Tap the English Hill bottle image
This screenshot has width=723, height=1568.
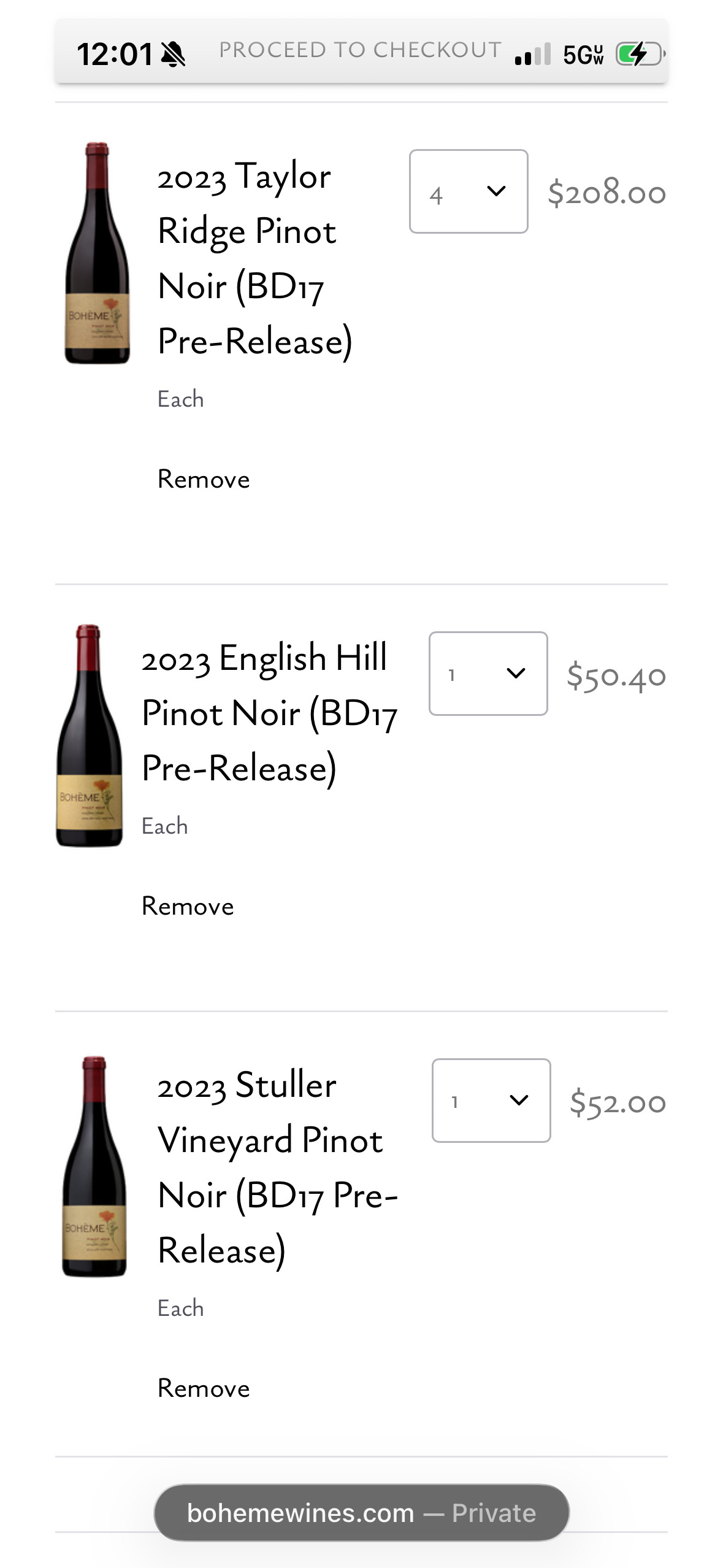(x=90, y=736)
